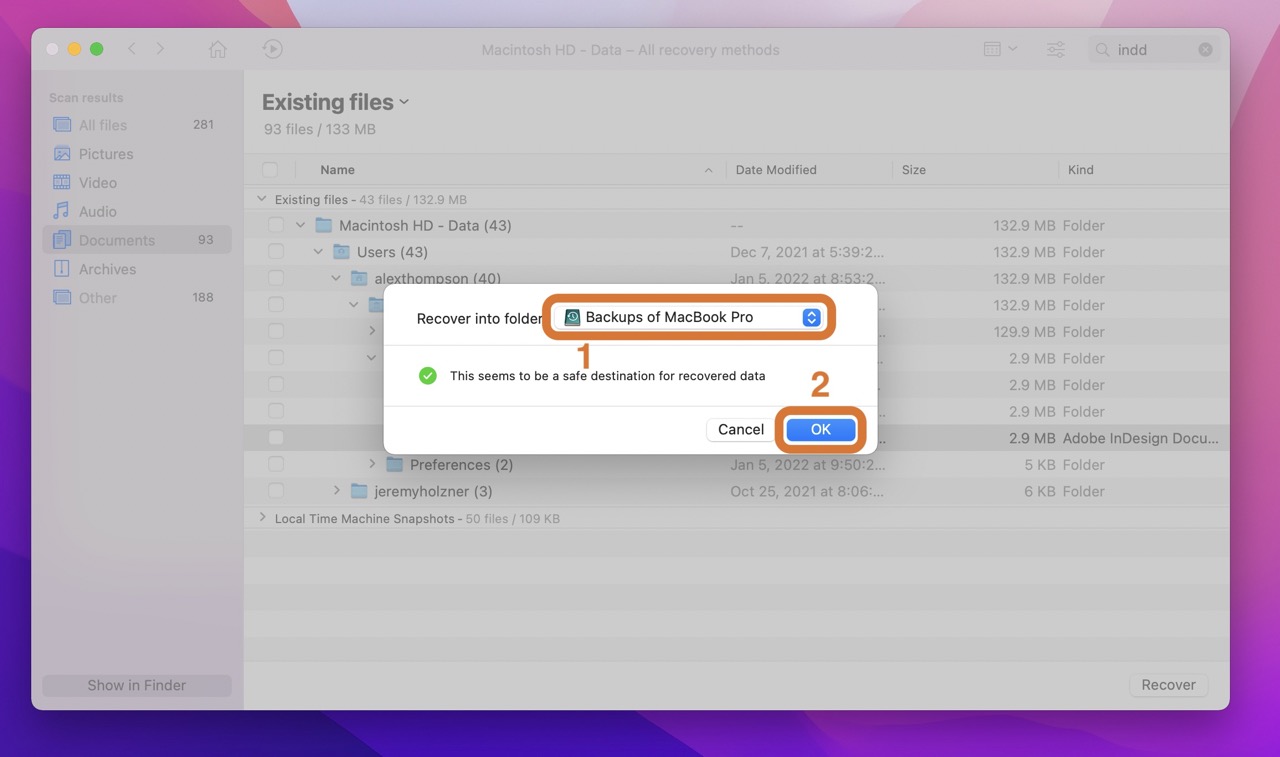This screenshot has width=1280, height=757.
Task: Click the Scan results sidebar heading
Action: pyautogui.click(x=86, y=98)
